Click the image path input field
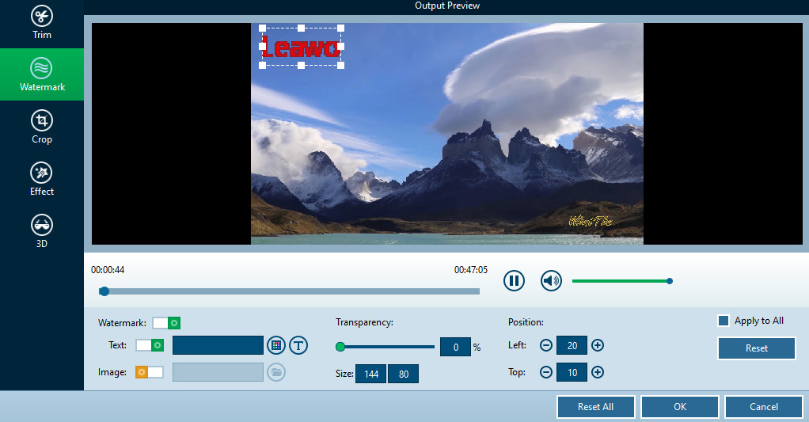Image resolution: width=809 pixels, height=422 pixels. (x=218, y=372)
